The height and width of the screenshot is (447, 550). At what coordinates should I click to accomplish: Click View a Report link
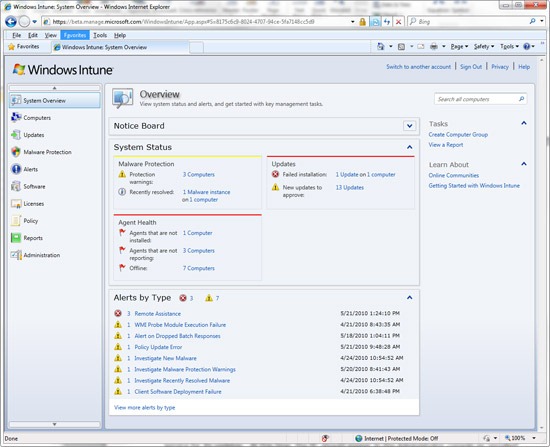click(445, 145)
